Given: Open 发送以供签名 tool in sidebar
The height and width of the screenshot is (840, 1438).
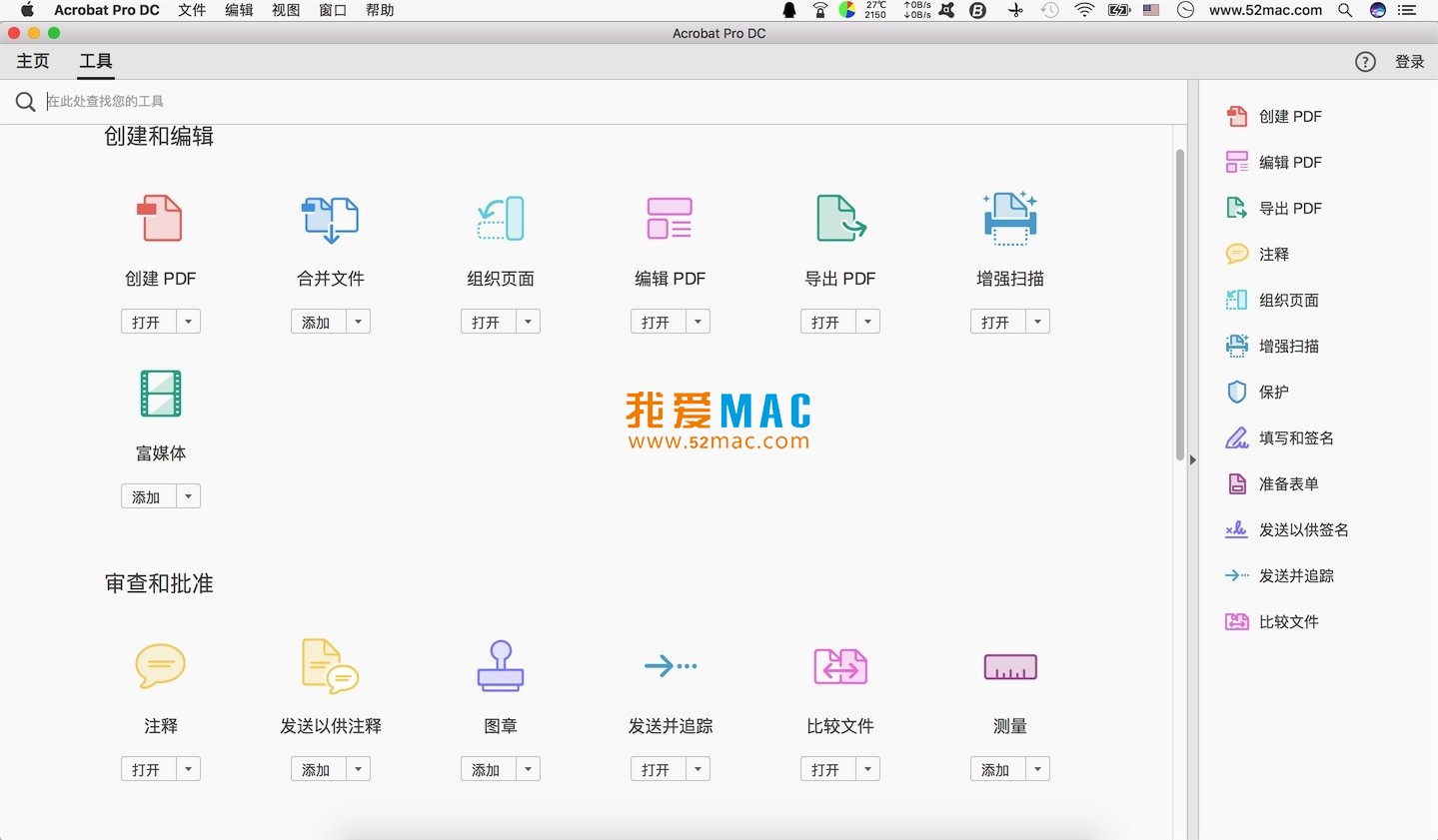Looking at the screenshot, I should tap(1287, 529).
